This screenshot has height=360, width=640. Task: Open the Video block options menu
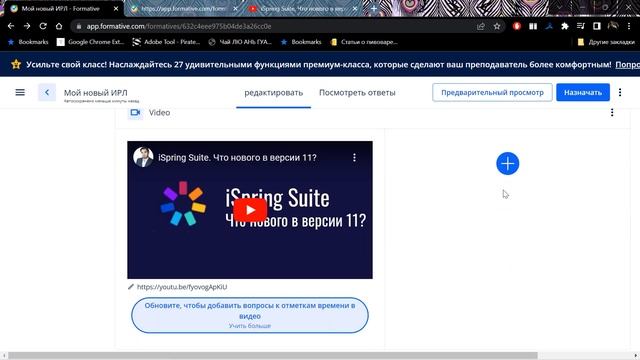point(612,112)
